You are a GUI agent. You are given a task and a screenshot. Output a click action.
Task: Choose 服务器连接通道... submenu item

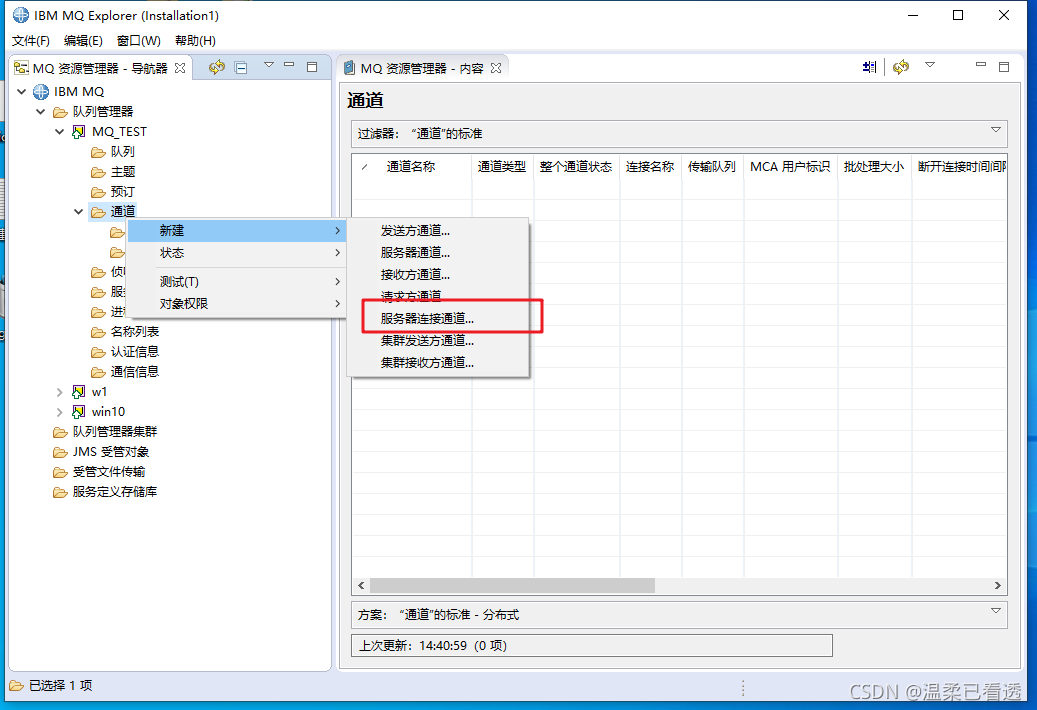click(438, 319)
